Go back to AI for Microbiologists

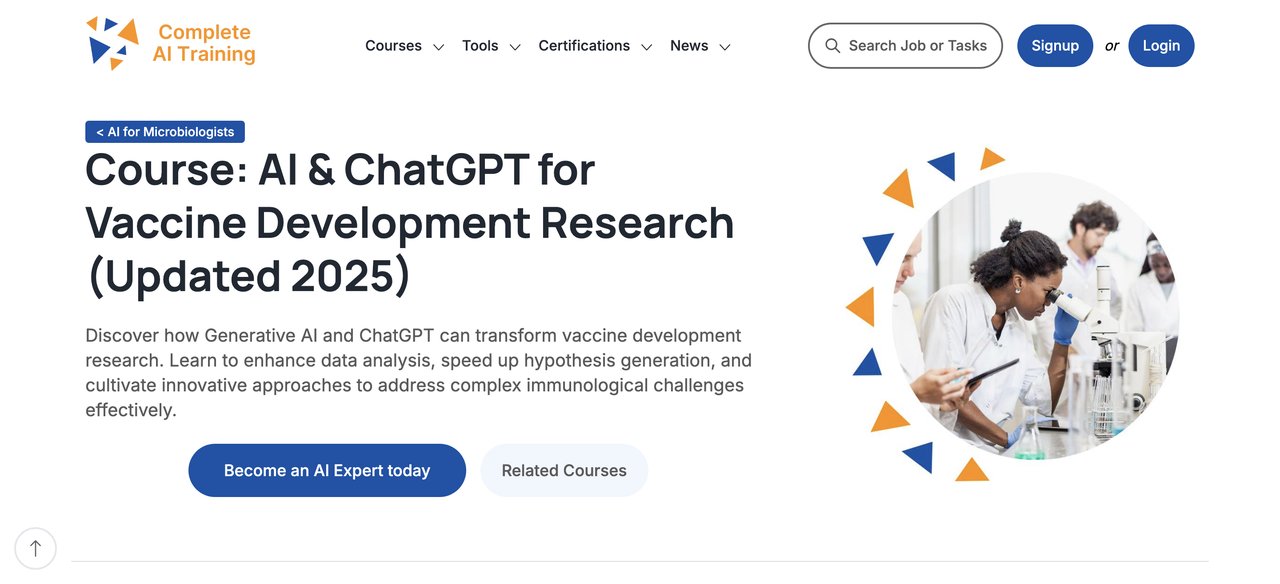[165, 132]
